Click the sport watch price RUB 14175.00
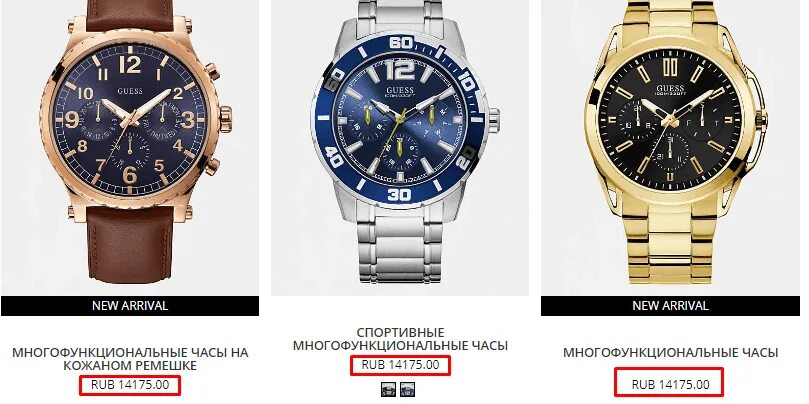Viewport: 809px width, 404px height. pos(400,365)
